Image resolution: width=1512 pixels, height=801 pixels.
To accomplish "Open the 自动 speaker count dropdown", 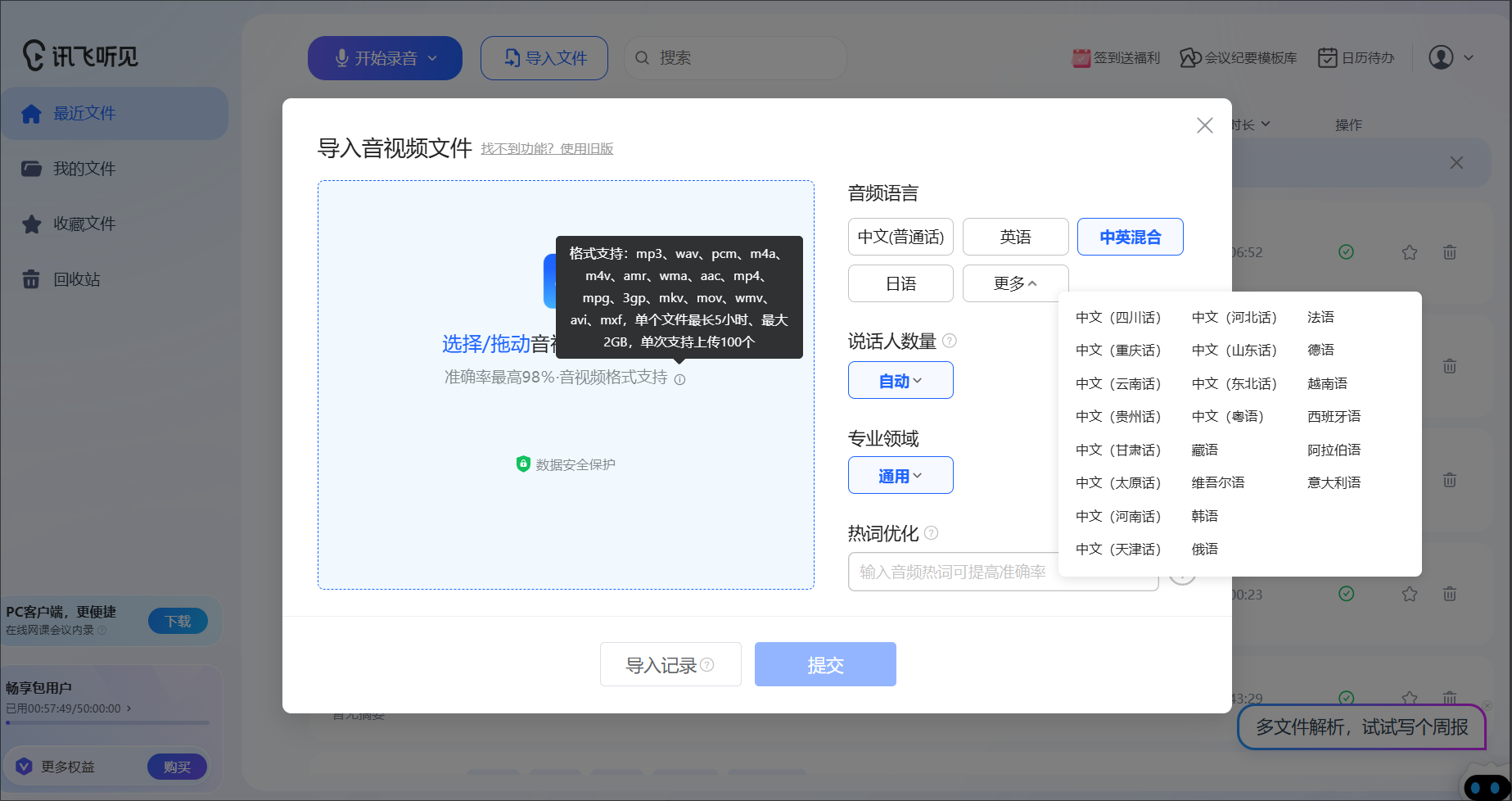I will 900,380.
